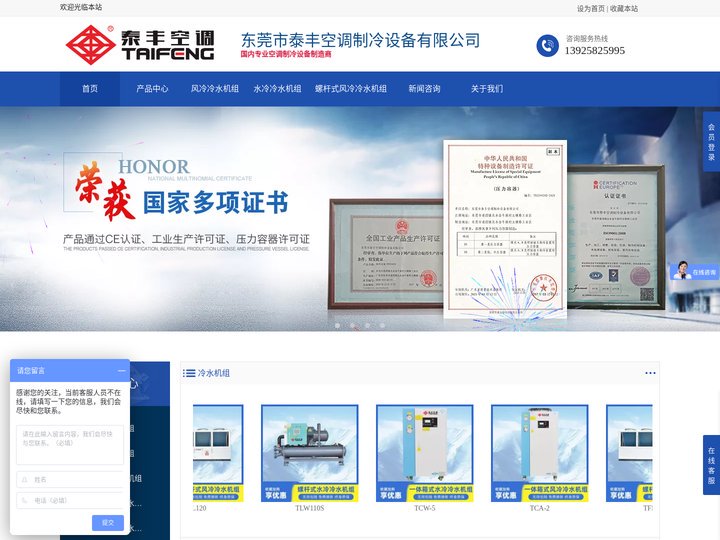720x540 pixels.
Task: Open the 在线客服 side tab
Action: coord(711,465)
